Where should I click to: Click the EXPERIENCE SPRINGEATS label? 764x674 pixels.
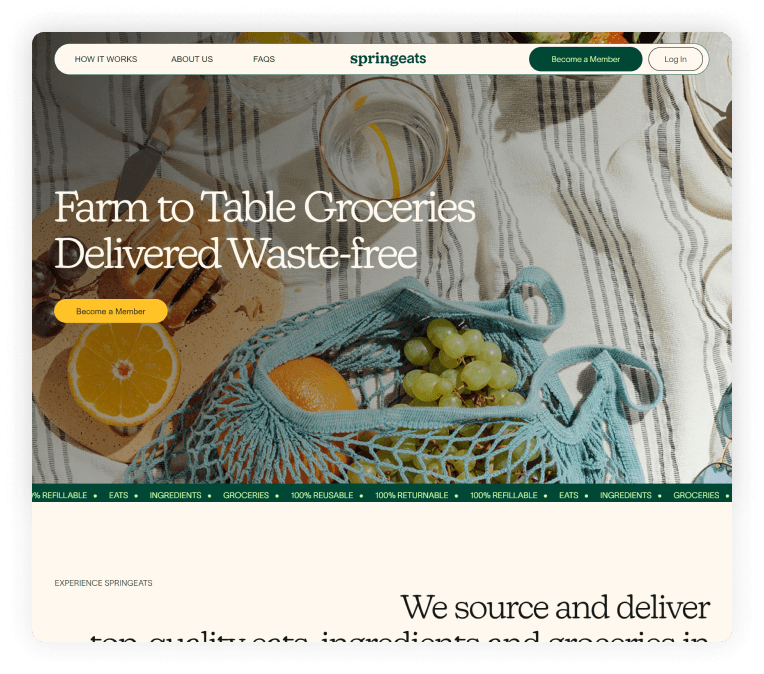(x=103, y=583)
